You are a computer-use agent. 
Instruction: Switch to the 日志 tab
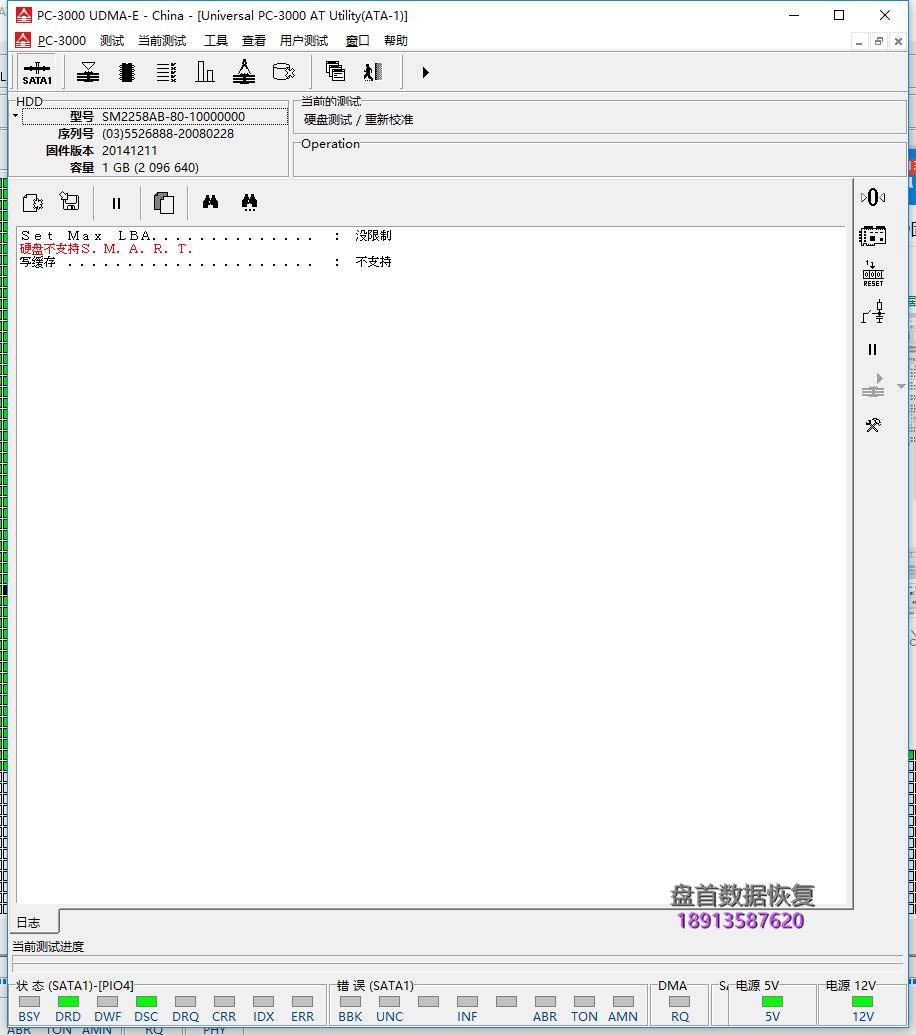coord(29,922)
